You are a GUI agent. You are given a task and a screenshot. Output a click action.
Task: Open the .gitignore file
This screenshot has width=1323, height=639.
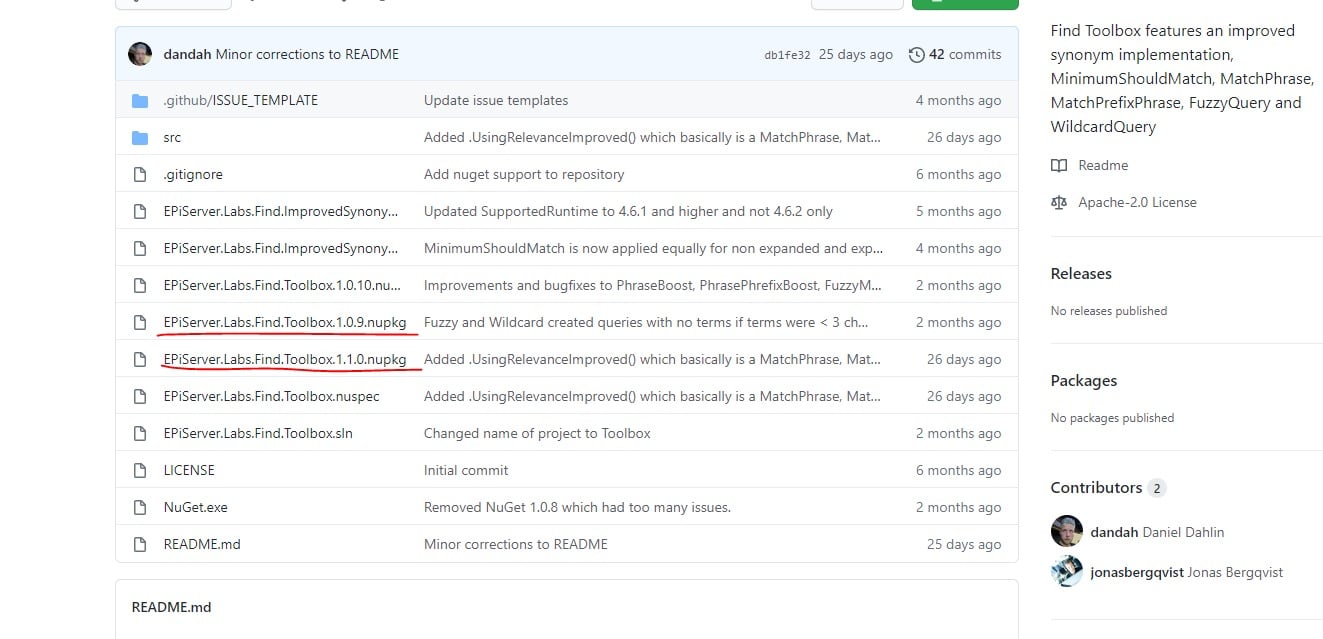click(x=193, y=174)
